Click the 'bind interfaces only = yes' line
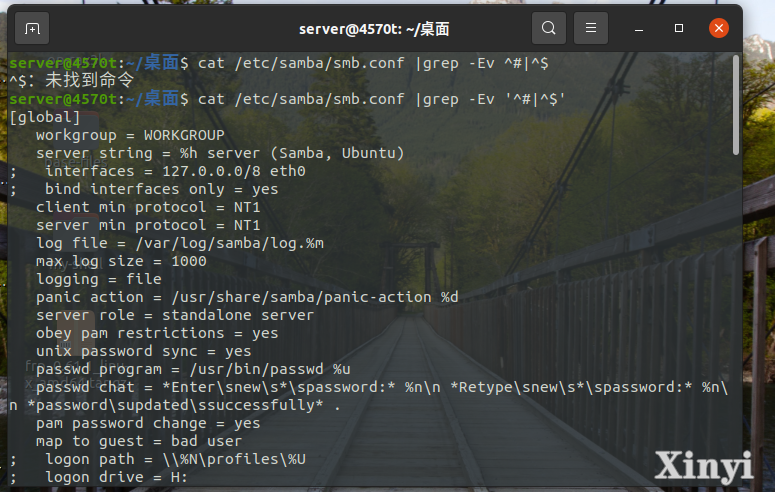The height and width of the screenshot is (492, 775). 144,189
